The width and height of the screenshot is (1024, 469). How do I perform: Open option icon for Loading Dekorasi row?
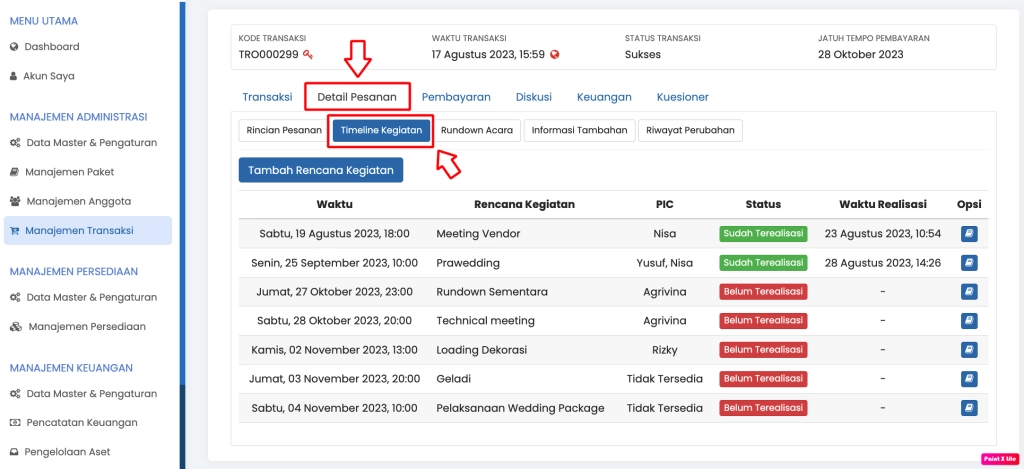(968, 350)
